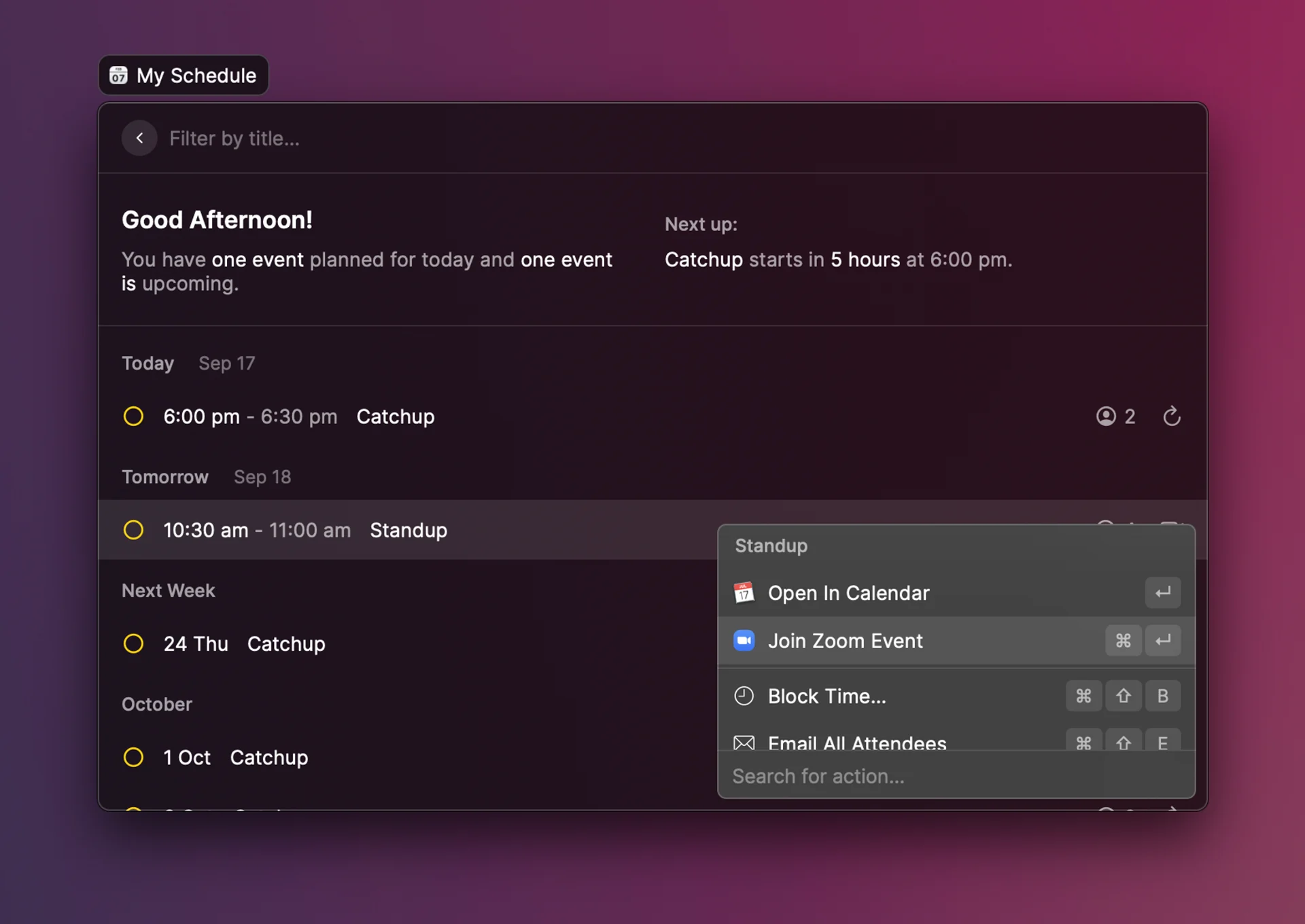
Task: Toggle the circle beside tomorrow's Standup event
Action: pos(133,530)
